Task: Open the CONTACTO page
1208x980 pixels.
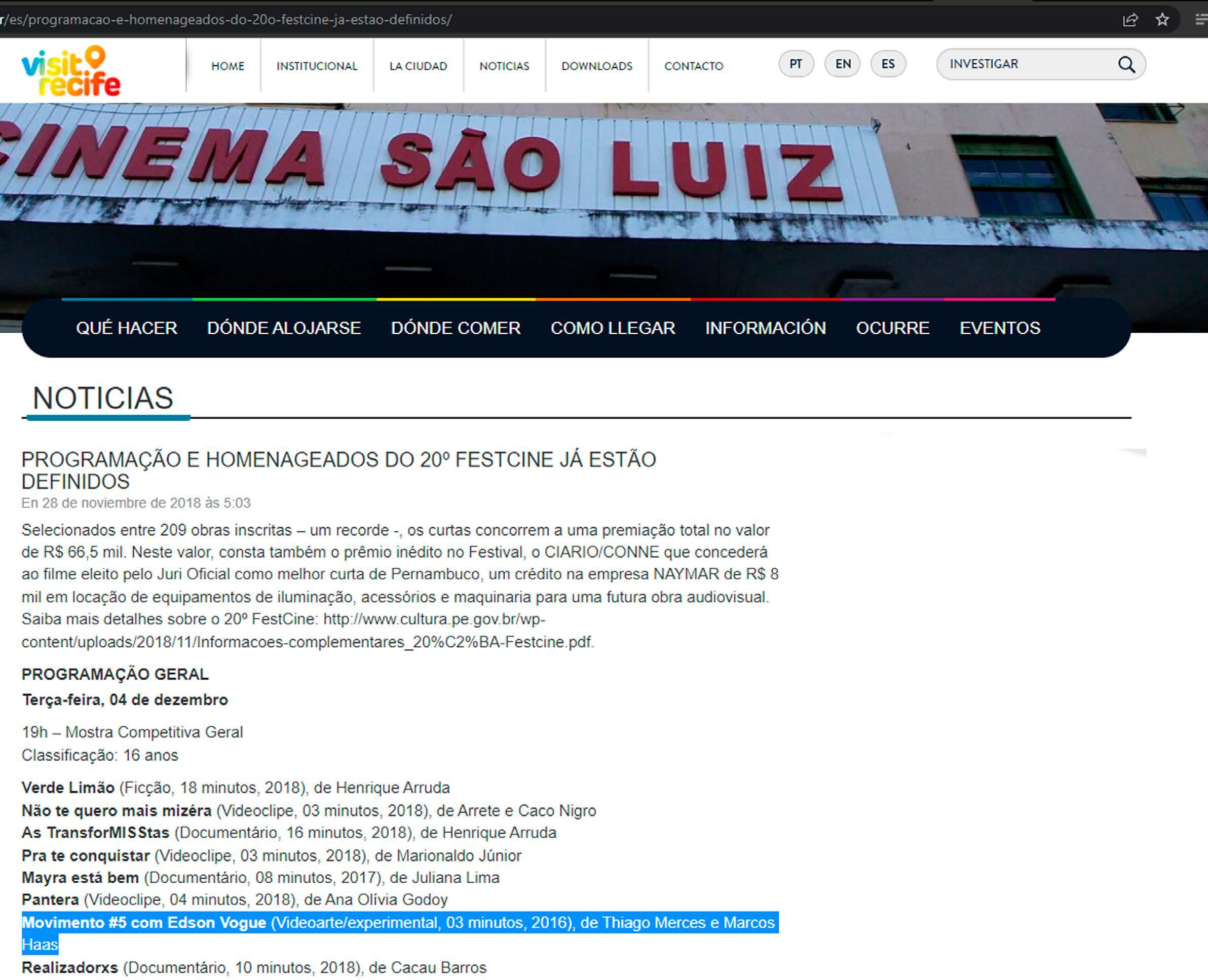Action: [x=694, y=66]
